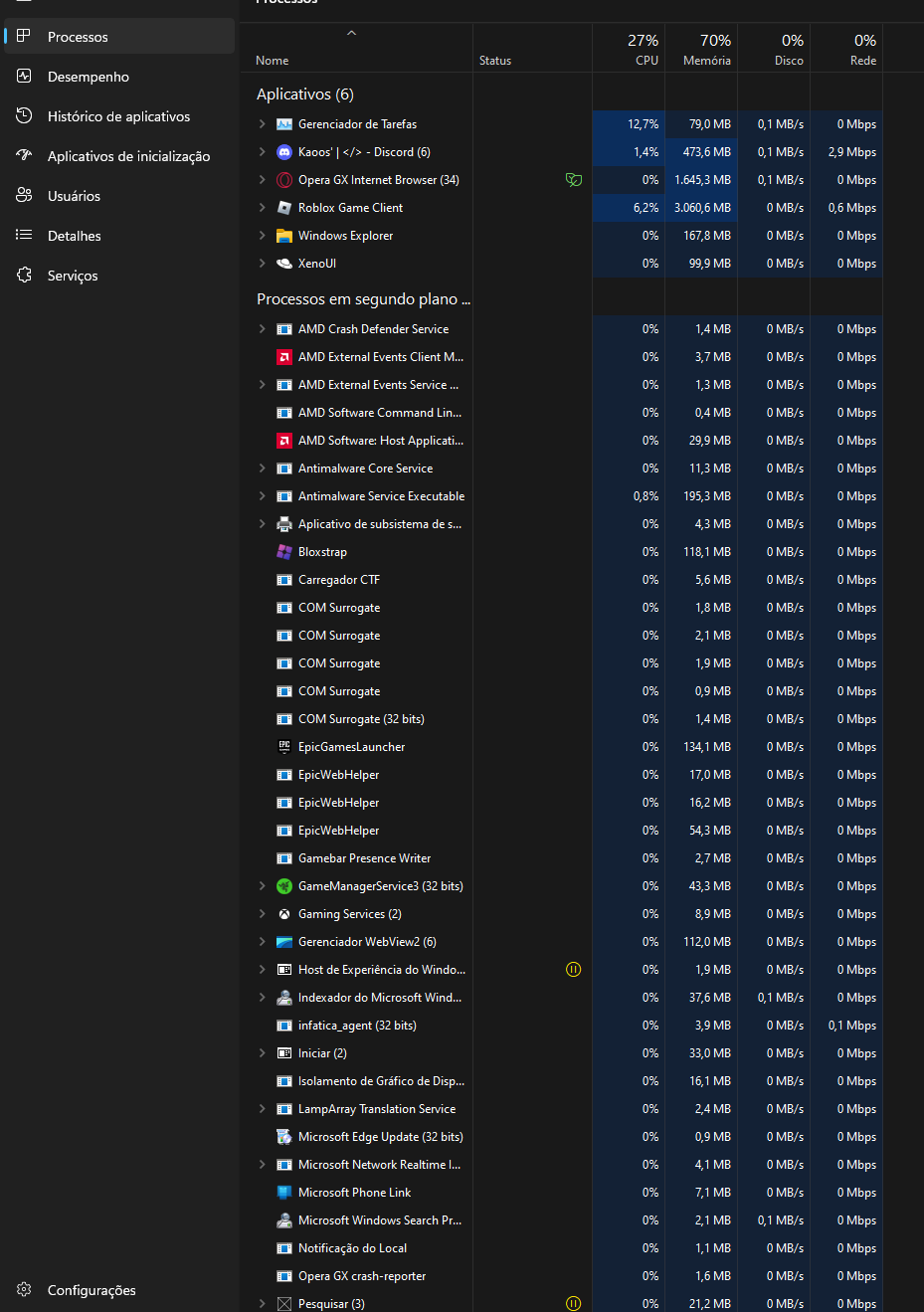The width and height of the screenshot is (924, 1312).
Task: Click the efficiency mode leaf icon for Opera GX
Action: pos(574,180)
